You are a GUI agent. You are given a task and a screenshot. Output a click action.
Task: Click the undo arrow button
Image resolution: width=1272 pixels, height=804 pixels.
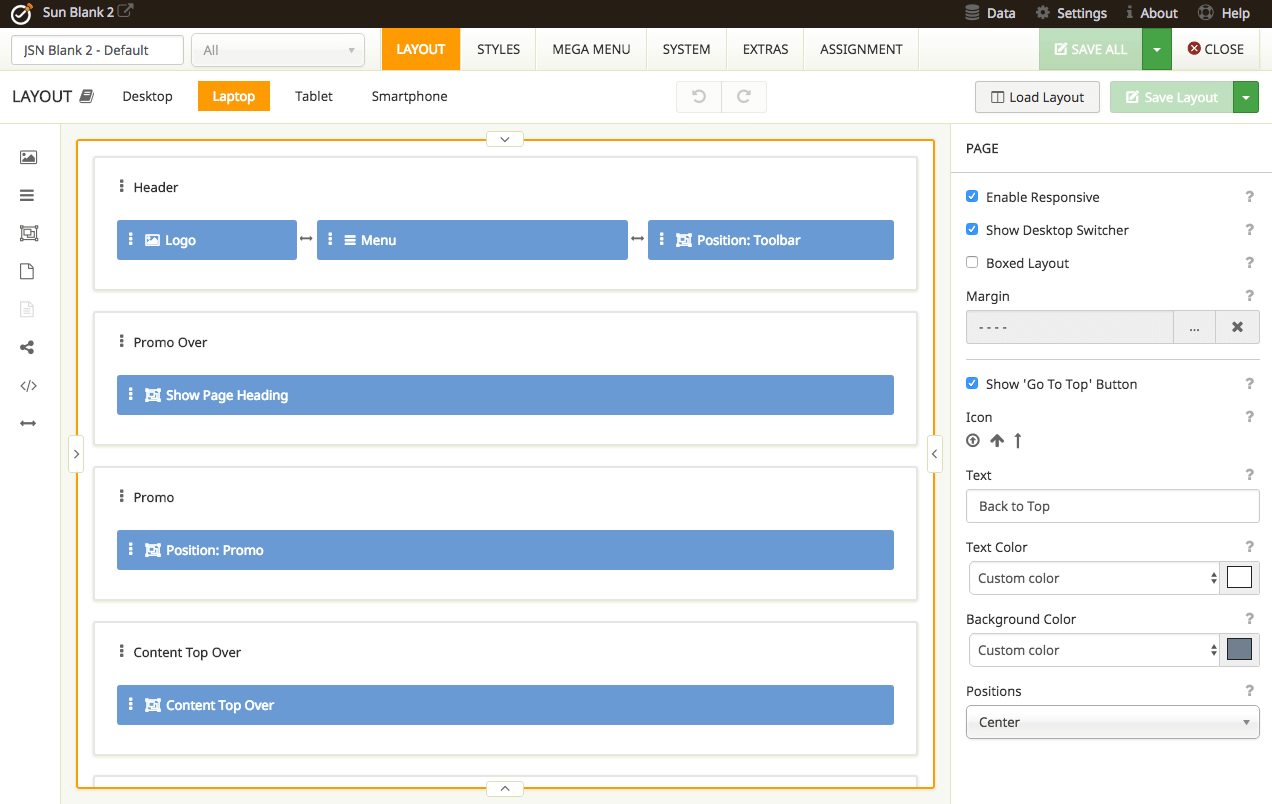click(699, 97)
